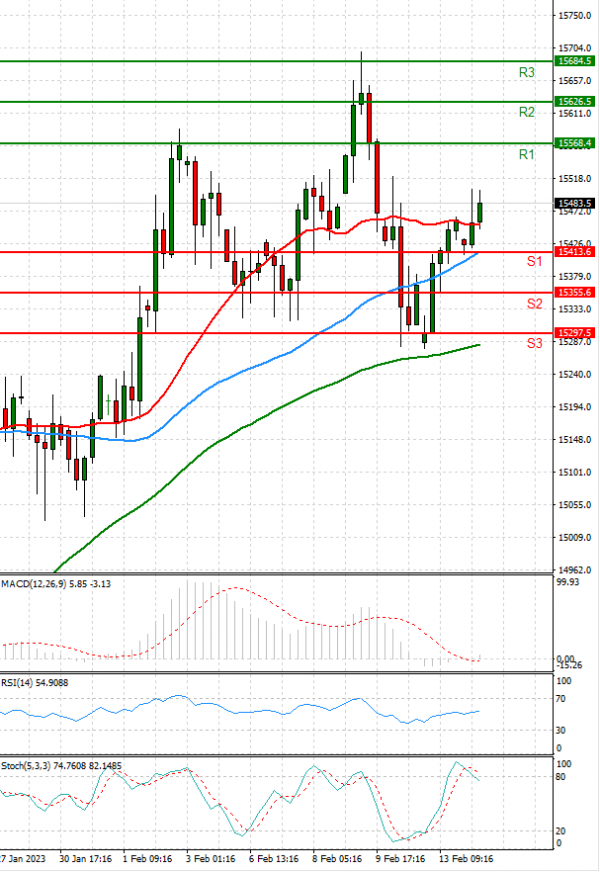Click the R3 resistance level label
Viewport: 600px width, 872px height.
(x=526, y=72)
